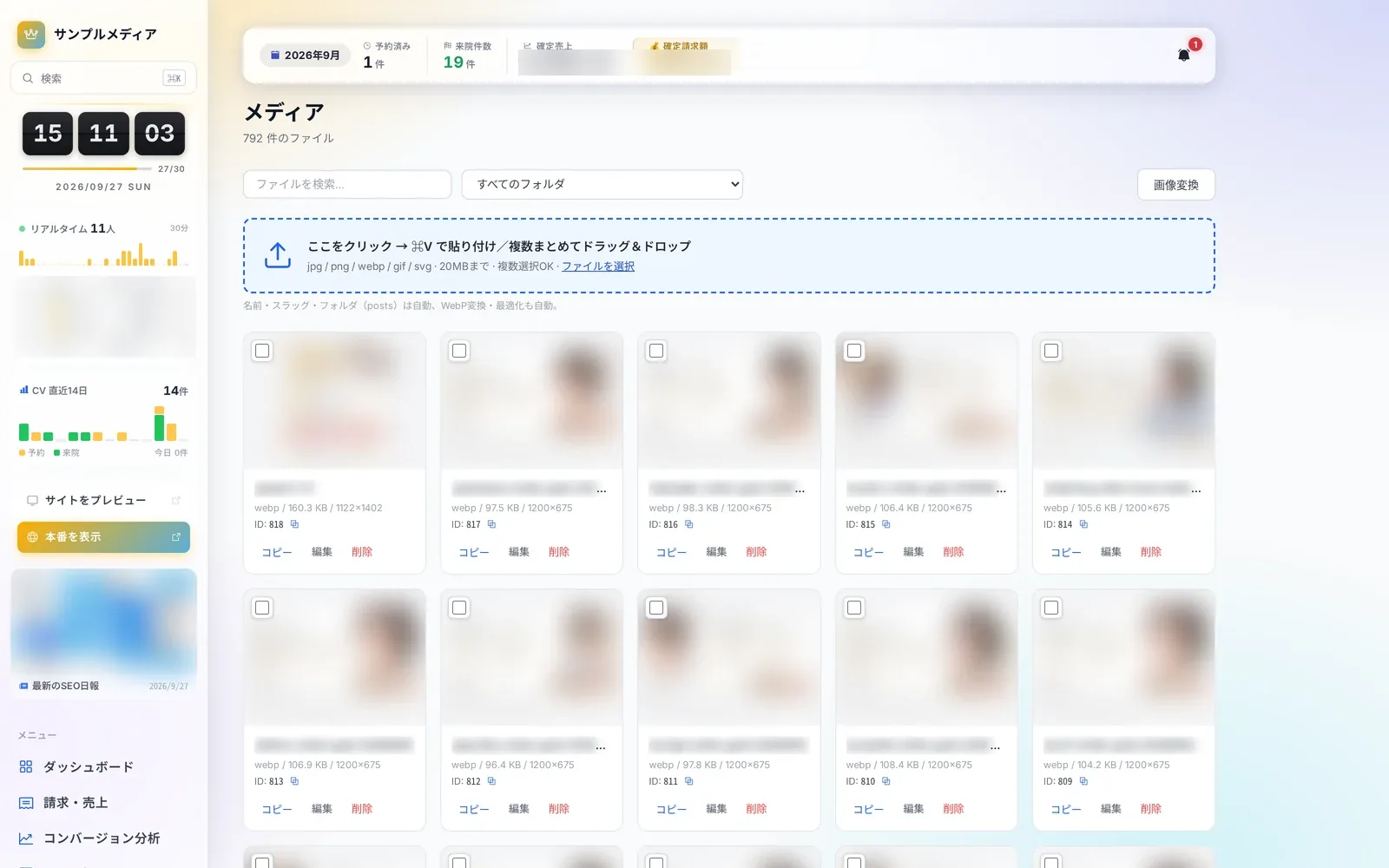
Task: Click the file info webp / 160.3 KB / 1122×1402
Action: coord(318,508)
